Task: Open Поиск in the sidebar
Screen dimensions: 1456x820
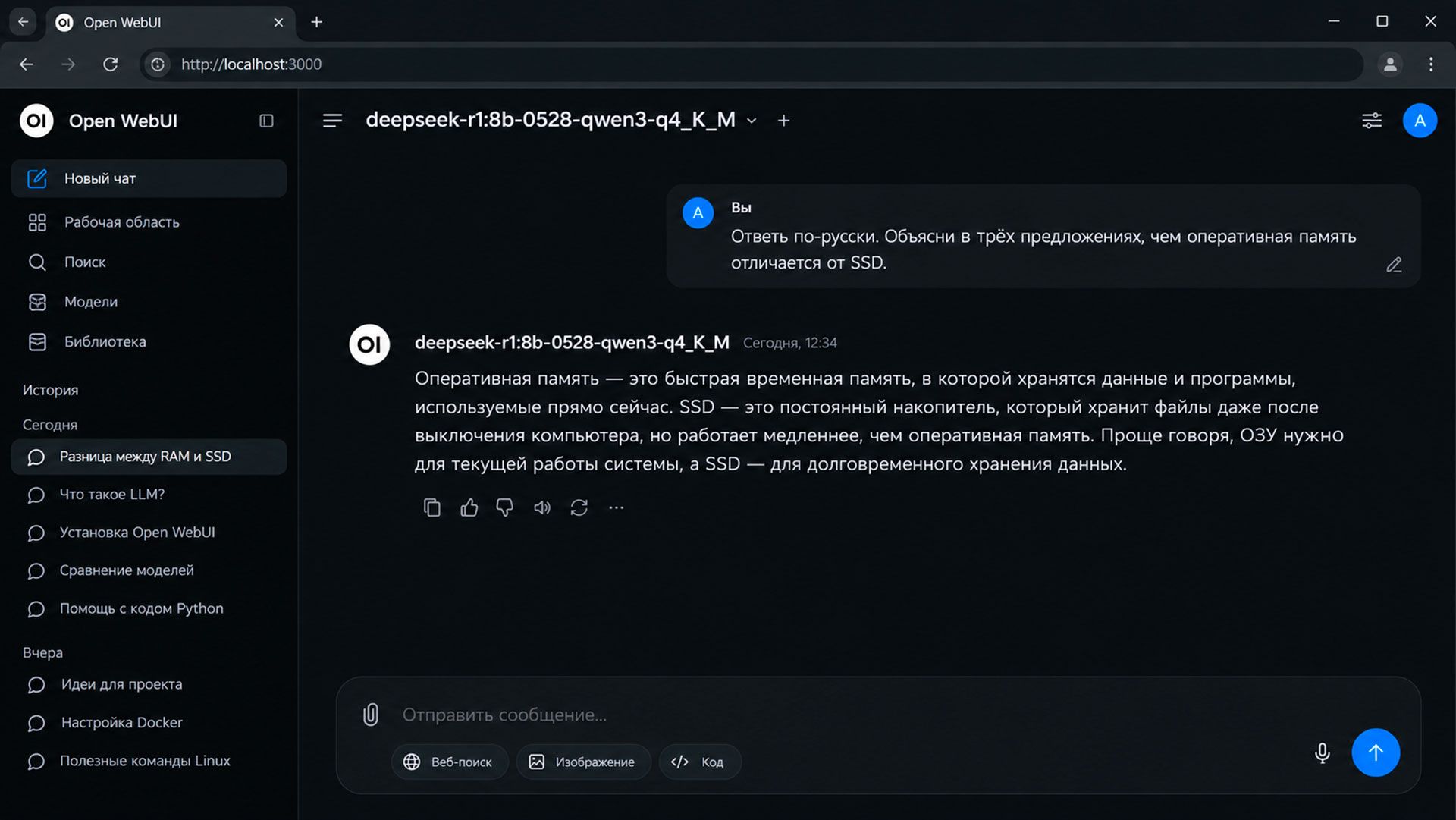Action: (149, 262)
